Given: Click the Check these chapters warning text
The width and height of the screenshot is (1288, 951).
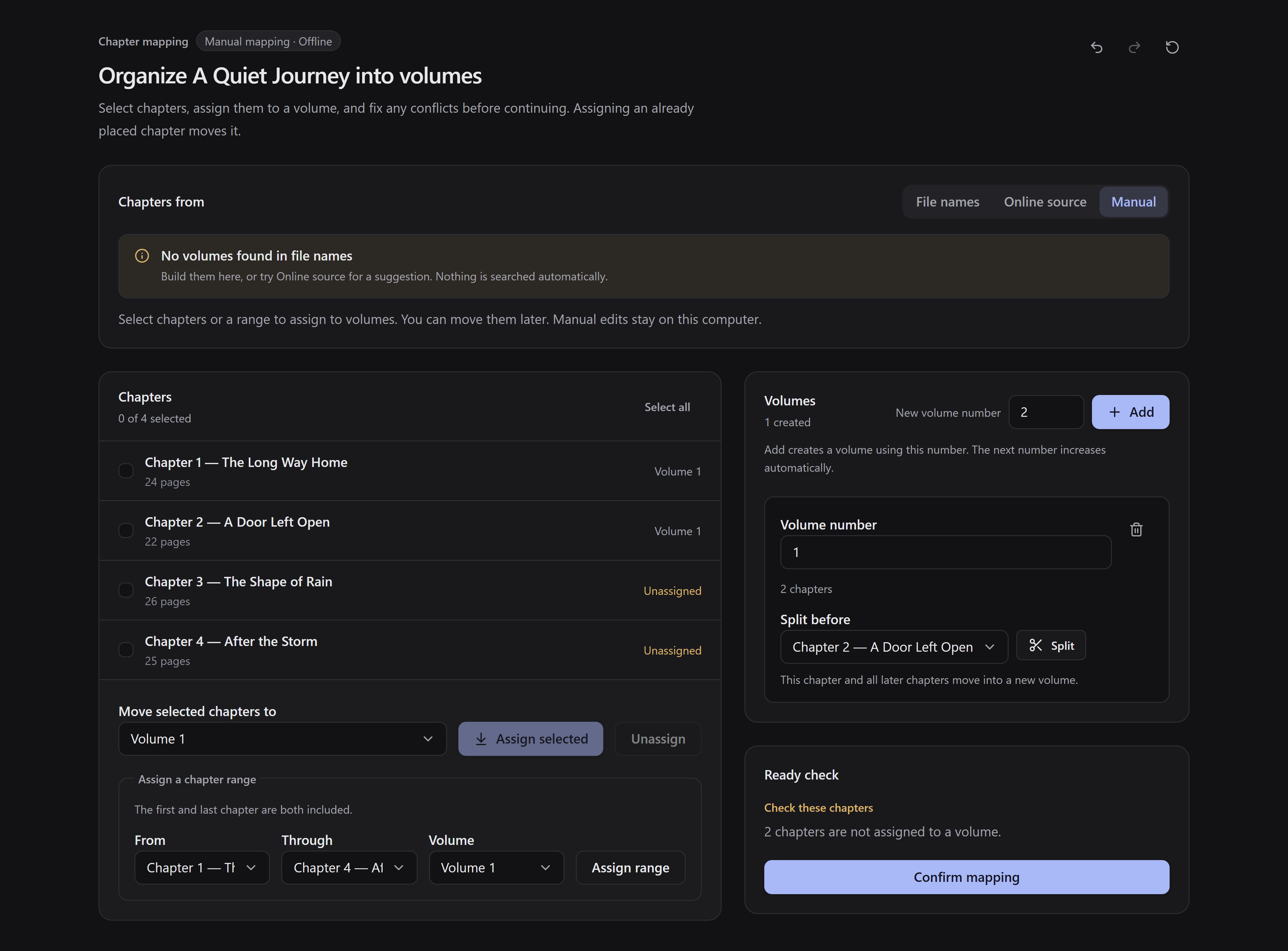Looking at the screenshot, I should tap(818, 808).
